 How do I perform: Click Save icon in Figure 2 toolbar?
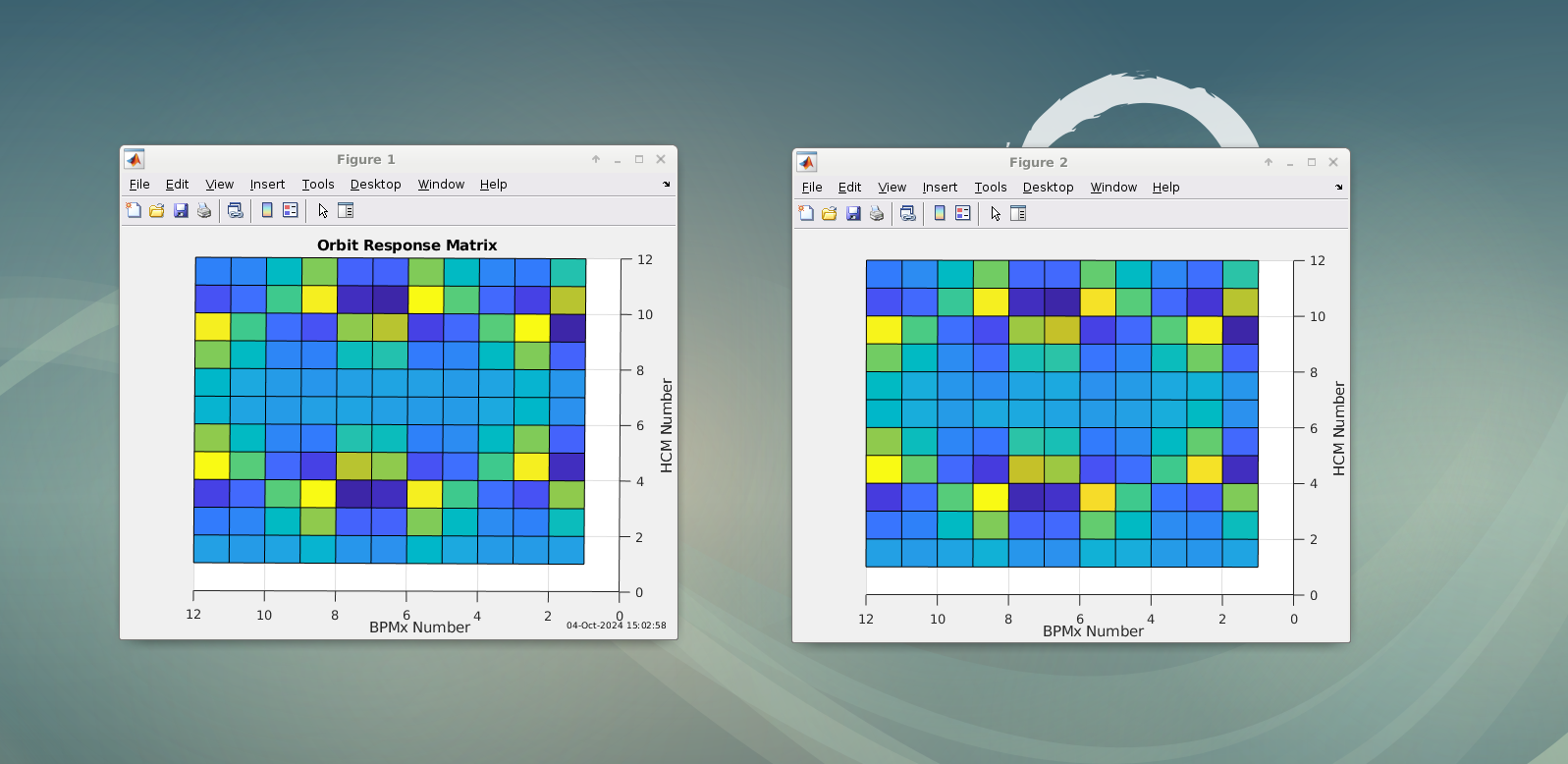point(853,213)
